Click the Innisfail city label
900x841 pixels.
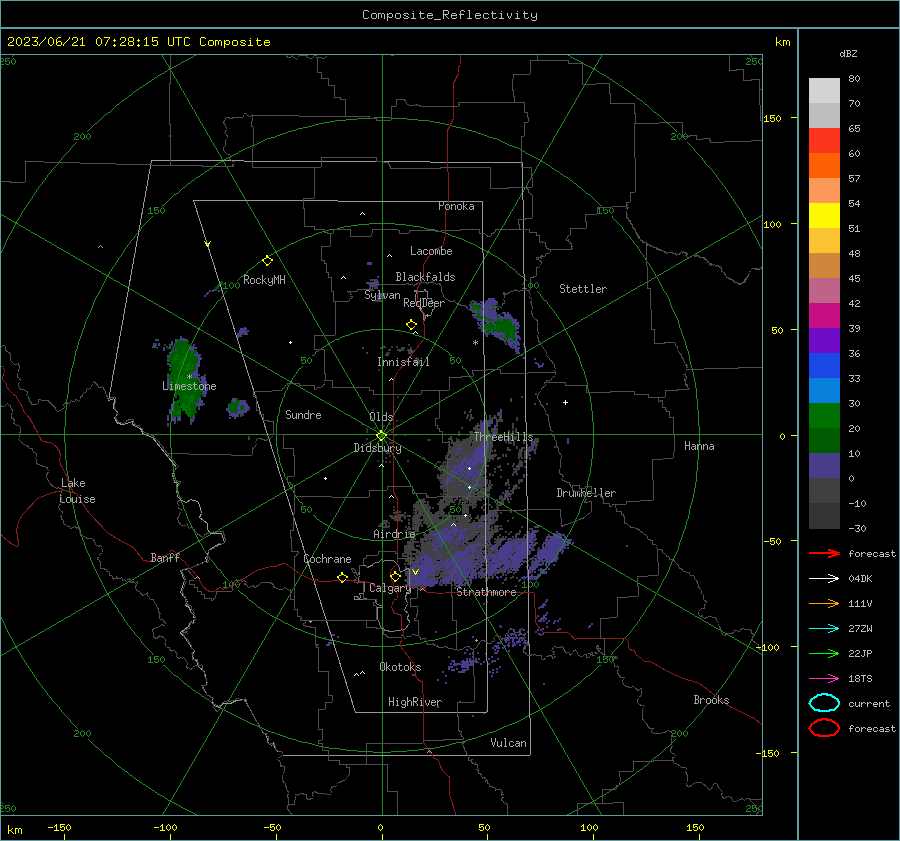click(403, 362)
